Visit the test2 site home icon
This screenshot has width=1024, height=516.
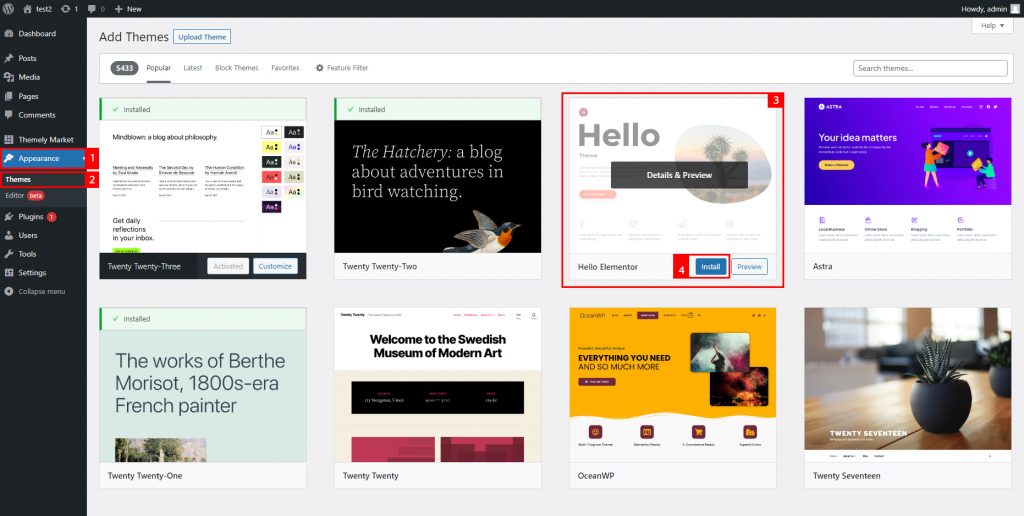click(x=27, y=9)
